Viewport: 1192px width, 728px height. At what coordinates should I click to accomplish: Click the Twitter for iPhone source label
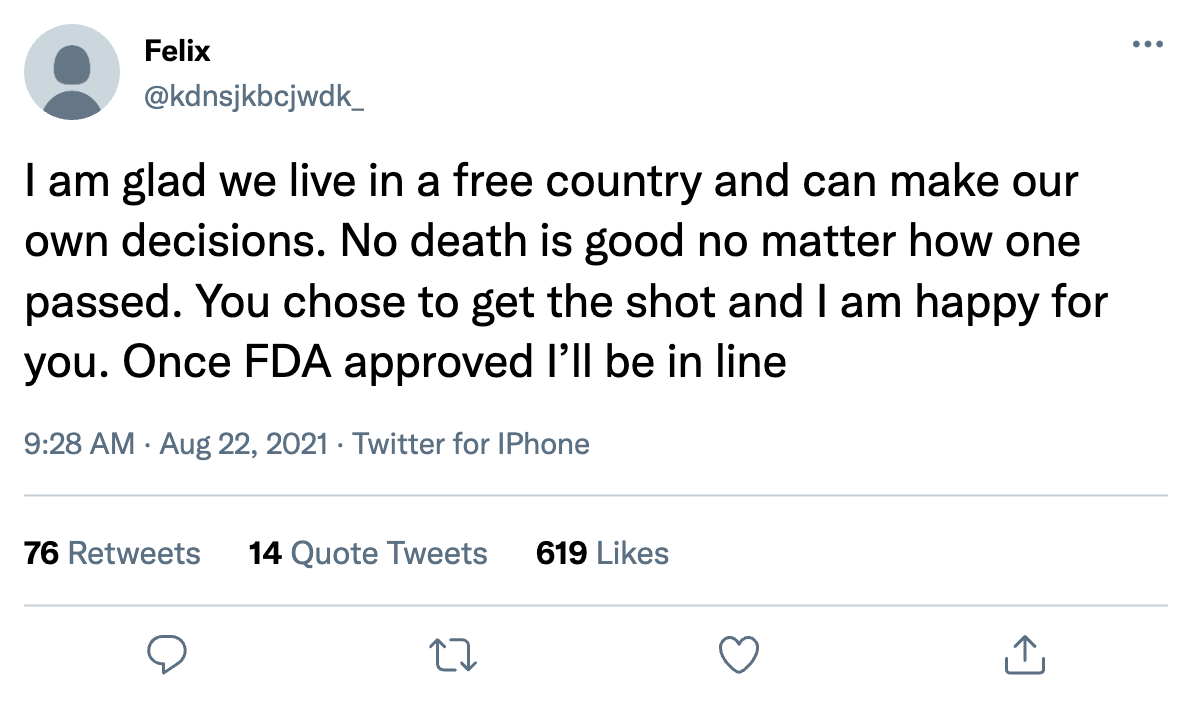[x=471, y=443]
